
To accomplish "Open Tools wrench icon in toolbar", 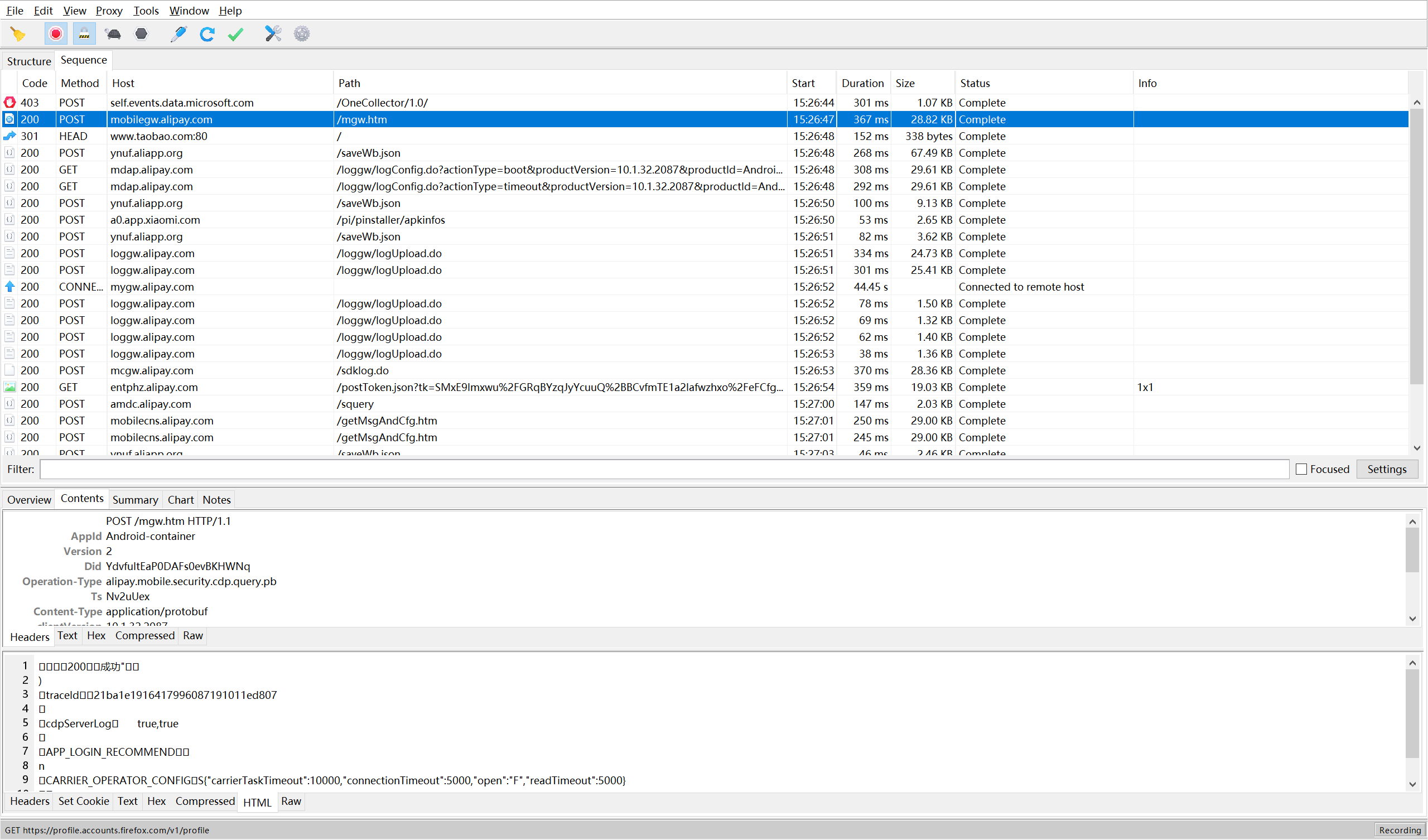I will pyautogui.click(x=273, y=34).
